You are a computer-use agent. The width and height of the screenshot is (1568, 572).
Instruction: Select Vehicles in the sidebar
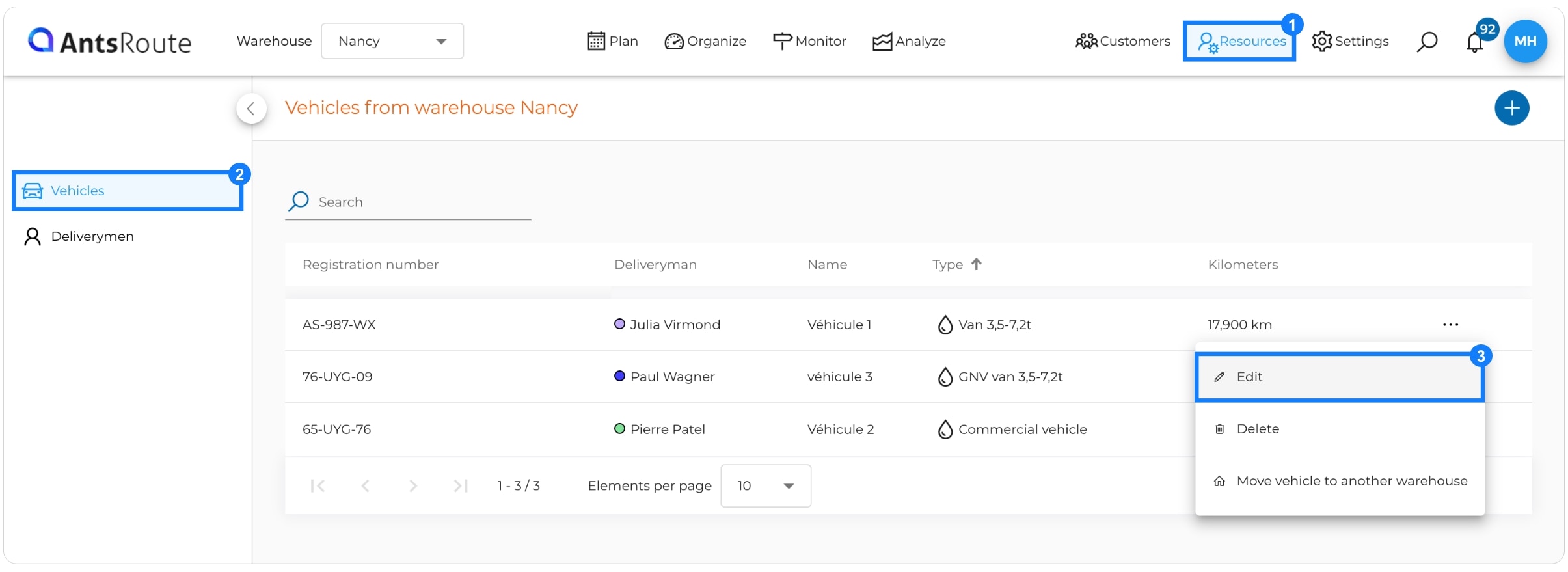tap(128, 191)
